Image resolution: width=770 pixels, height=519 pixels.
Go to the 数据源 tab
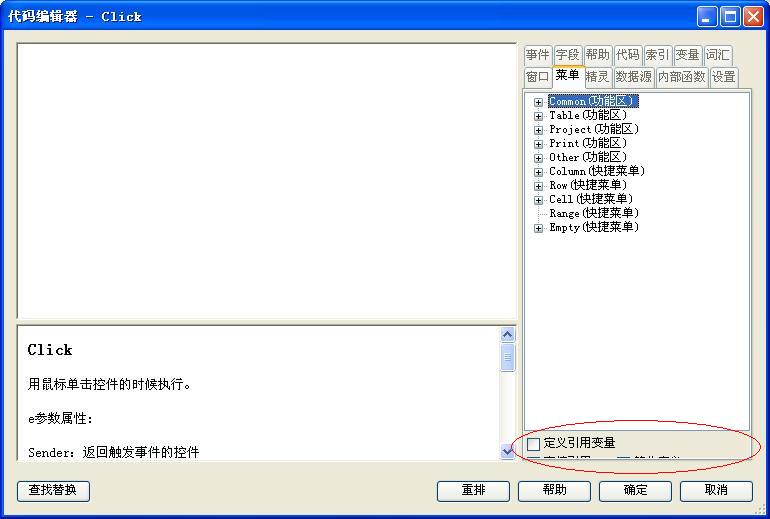pyautogui.click(x=633, y=77)
